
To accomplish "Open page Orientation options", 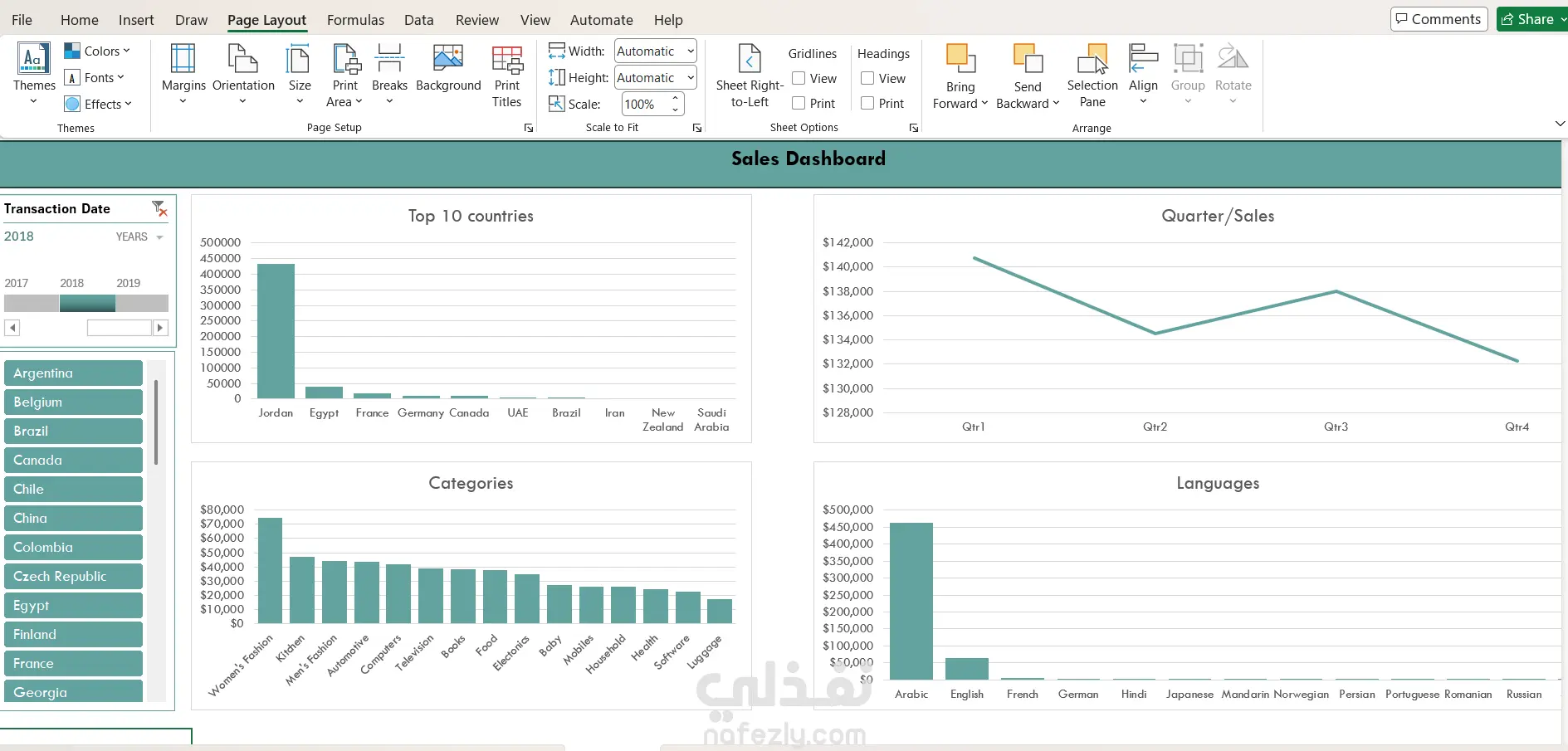I will [243, 75].
